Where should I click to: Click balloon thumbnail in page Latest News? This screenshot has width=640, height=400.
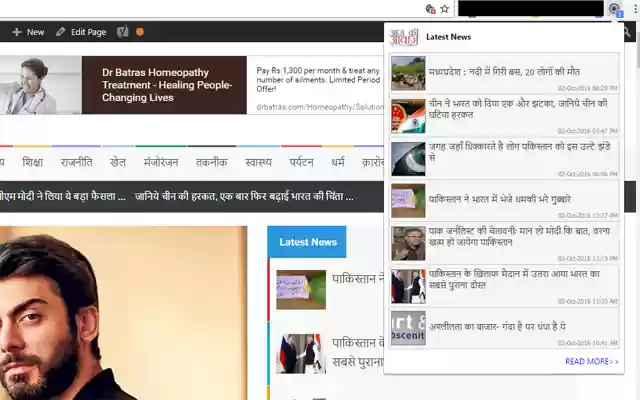click(301, 289)
